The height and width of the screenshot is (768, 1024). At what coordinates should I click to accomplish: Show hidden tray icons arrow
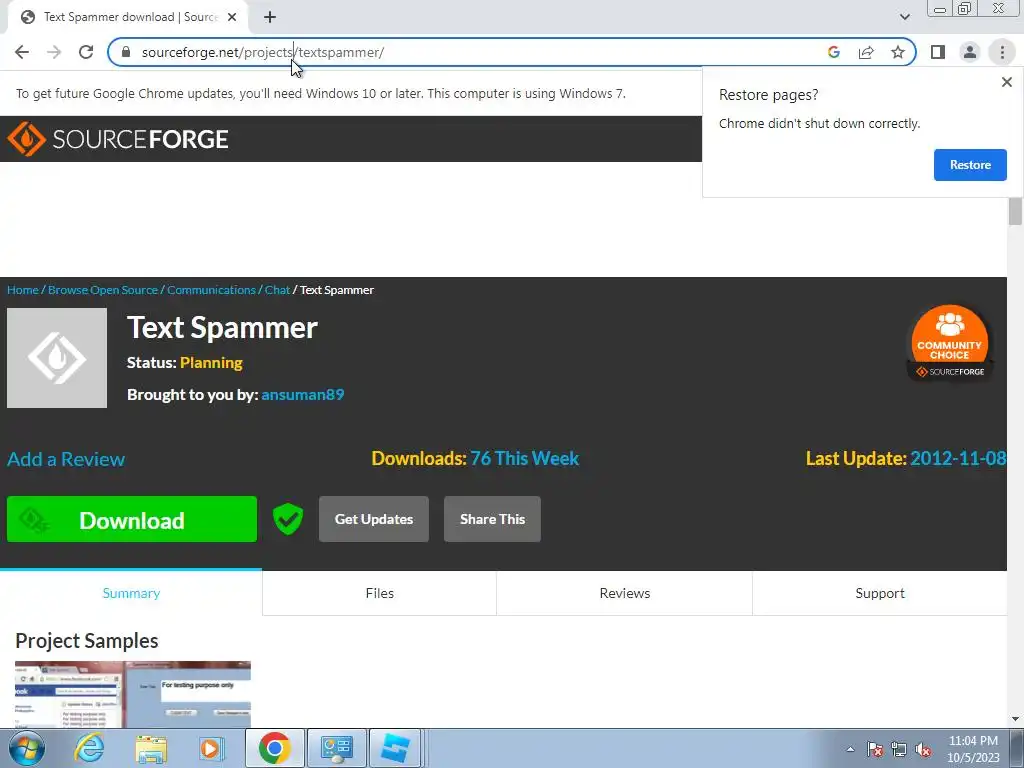850,749
